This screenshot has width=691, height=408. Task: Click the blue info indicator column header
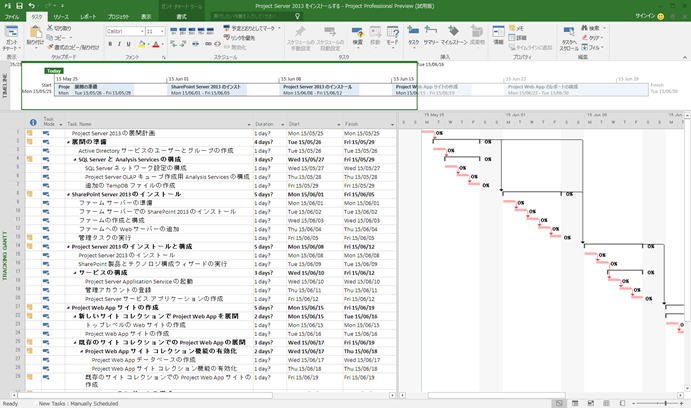pos(33,122)
